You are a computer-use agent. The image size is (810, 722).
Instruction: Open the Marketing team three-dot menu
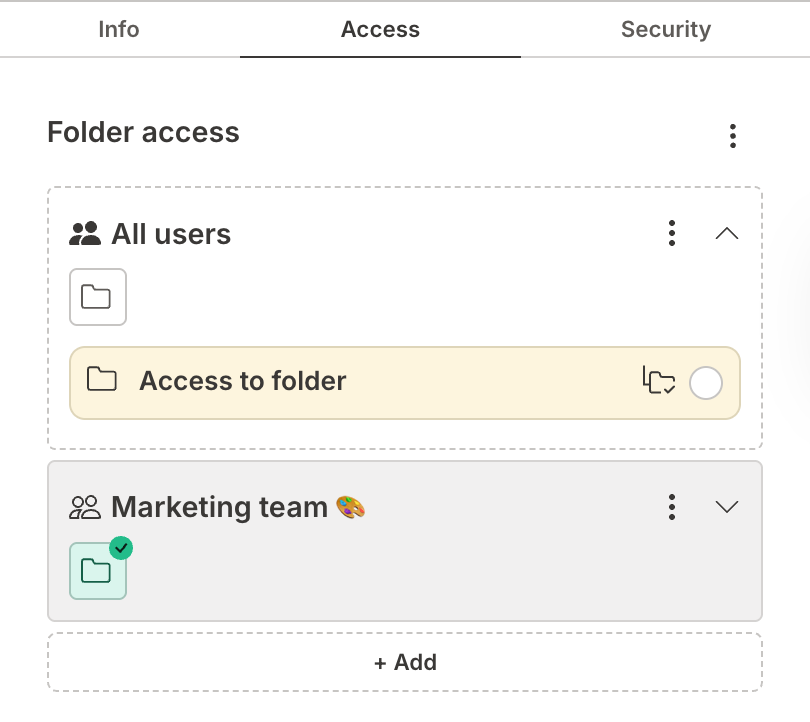point(671,507)
